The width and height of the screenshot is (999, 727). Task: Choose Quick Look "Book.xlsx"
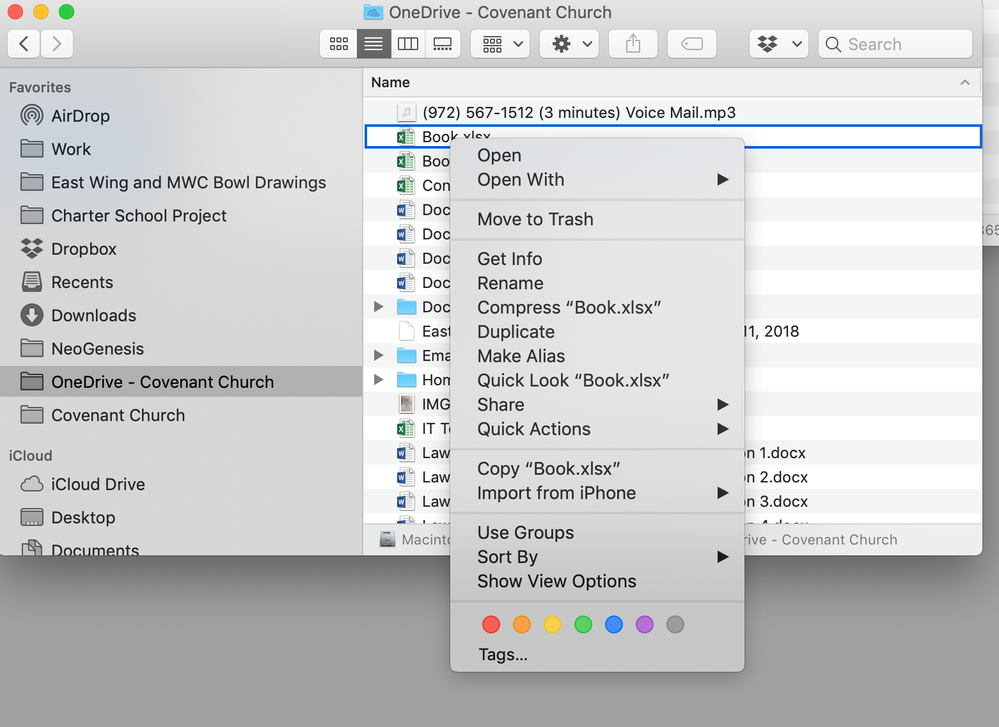click(x=597, y=380)
